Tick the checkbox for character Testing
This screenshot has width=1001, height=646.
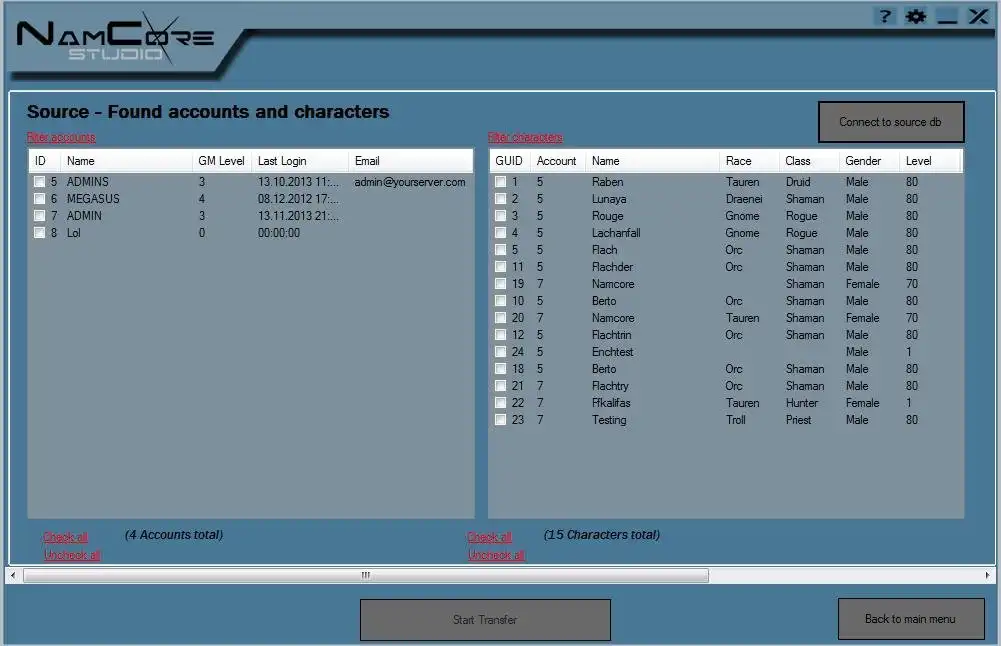click(x=500, y=419)
